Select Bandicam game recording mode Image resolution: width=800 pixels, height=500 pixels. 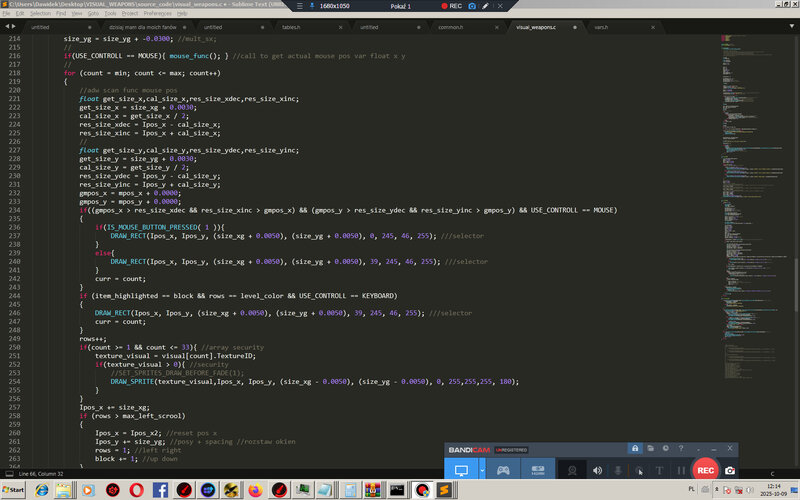click(503, 470)
